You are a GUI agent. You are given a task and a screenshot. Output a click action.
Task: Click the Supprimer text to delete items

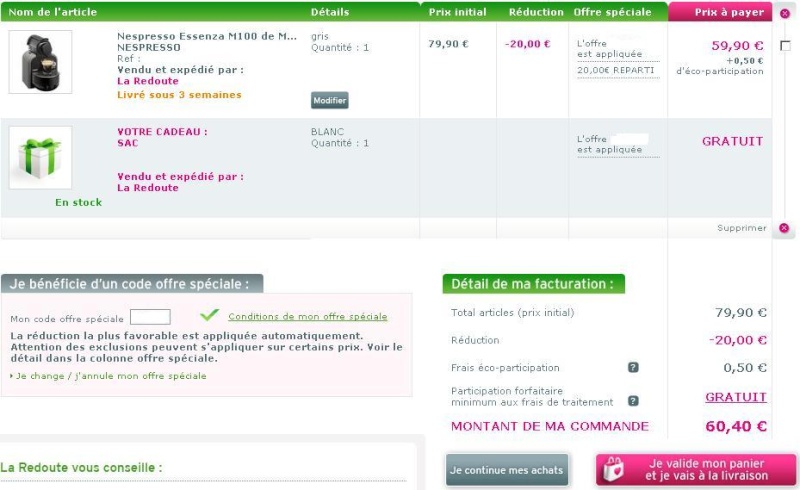[x=741, y=228]
